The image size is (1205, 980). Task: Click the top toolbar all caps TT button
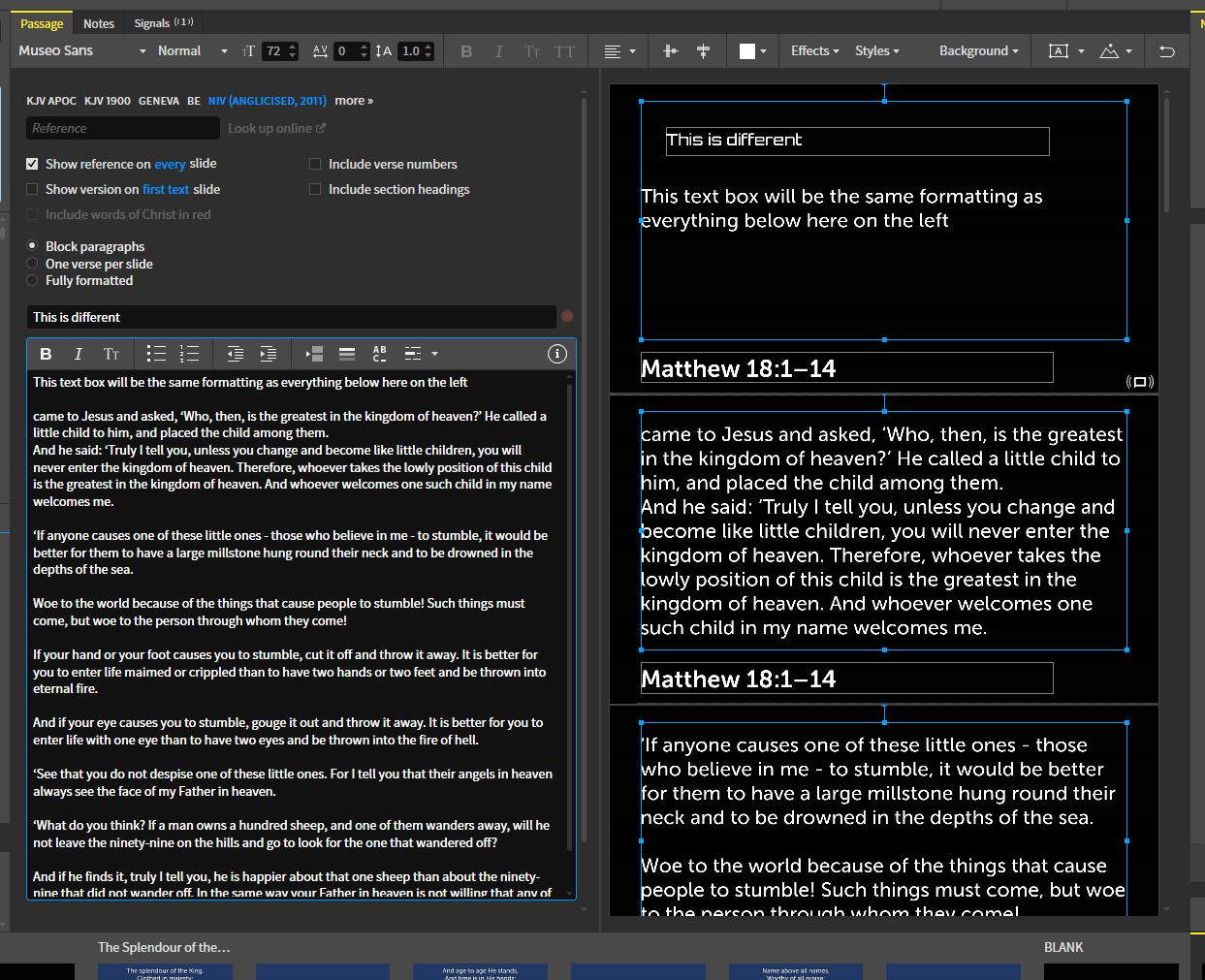click(564, 51)
